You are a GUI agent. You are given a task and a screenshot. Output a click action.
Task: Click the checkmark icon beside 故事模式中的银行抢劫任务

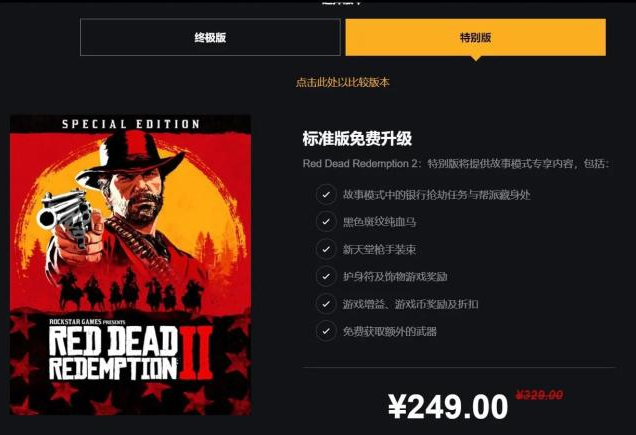point(326,195)
